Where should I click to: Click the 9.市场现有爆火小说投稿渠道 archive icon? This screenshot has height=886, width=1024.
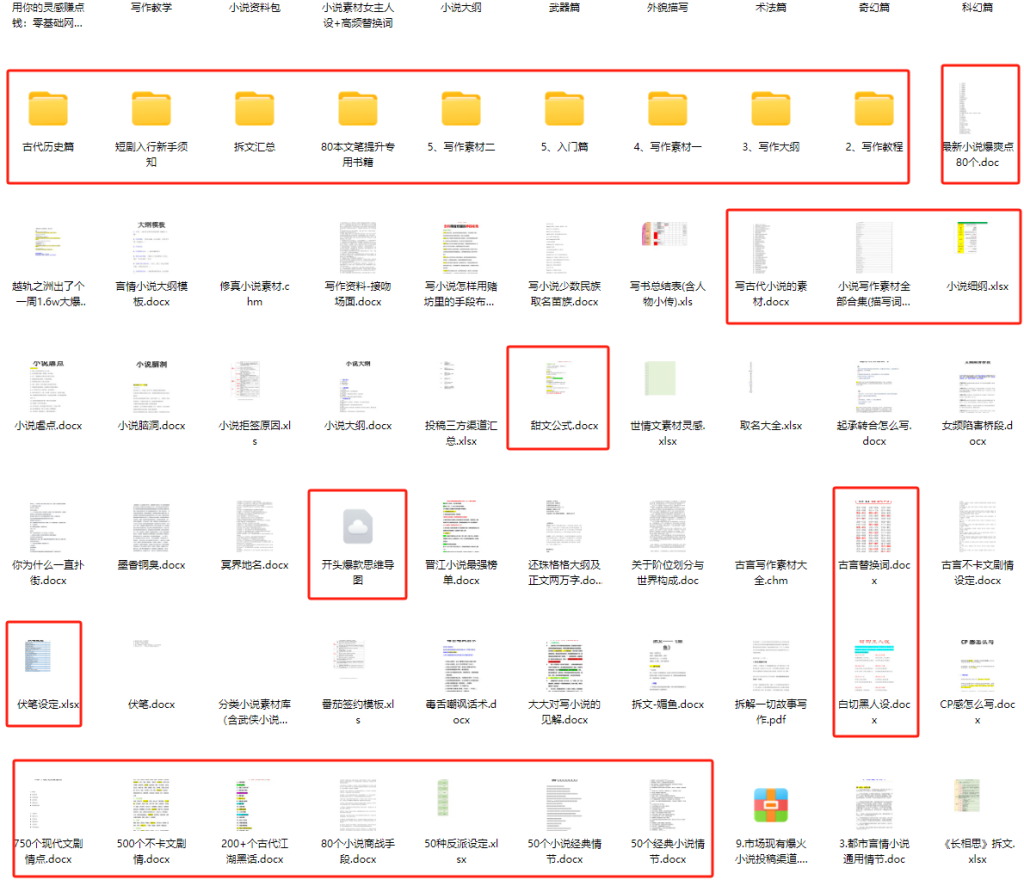(x=771, y=805)
